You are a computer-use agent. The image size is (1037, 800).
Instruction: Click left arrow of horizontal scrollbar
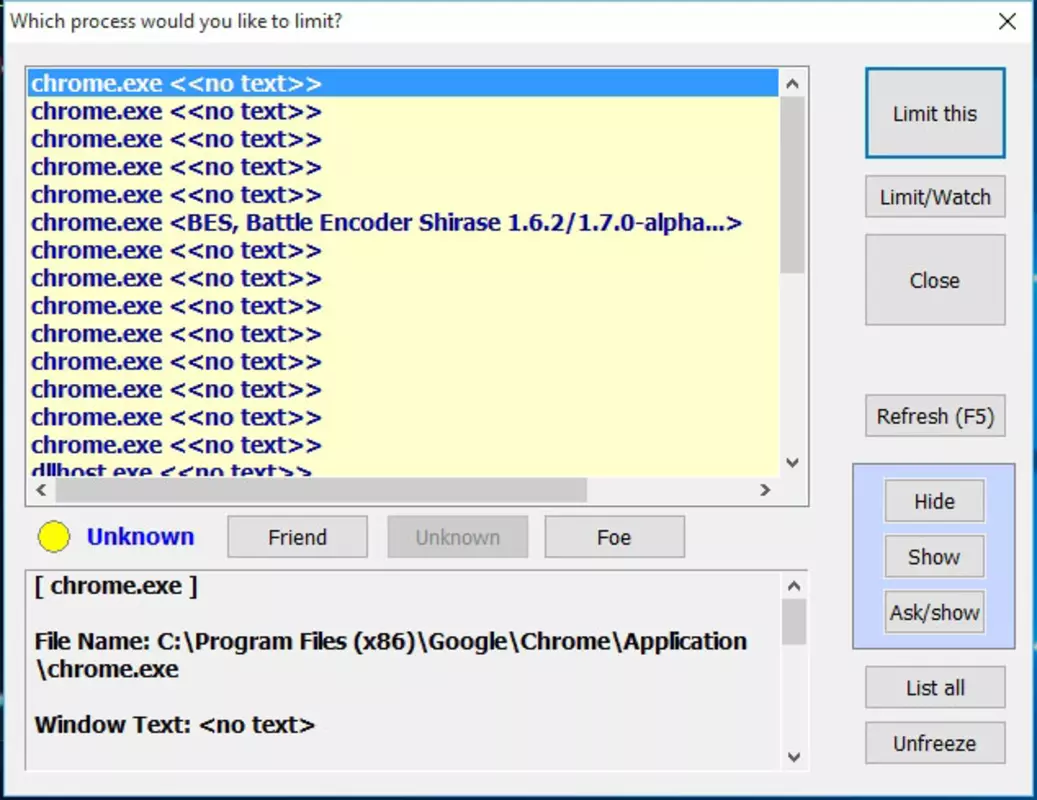coord(41,490)
